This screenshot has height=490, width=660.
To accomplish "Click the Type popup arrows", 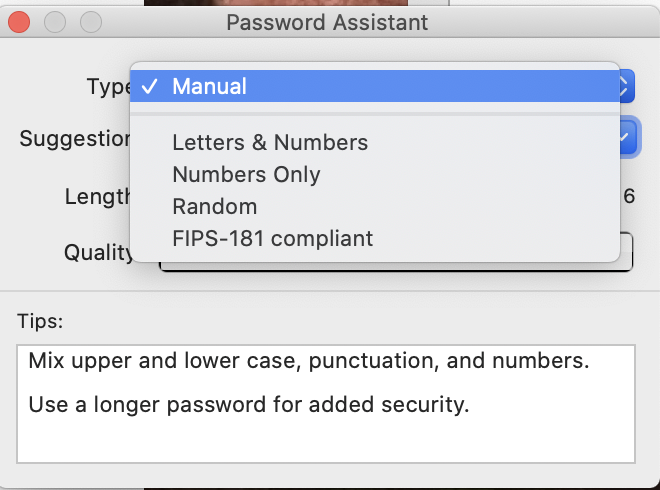I will coord(626,87).
